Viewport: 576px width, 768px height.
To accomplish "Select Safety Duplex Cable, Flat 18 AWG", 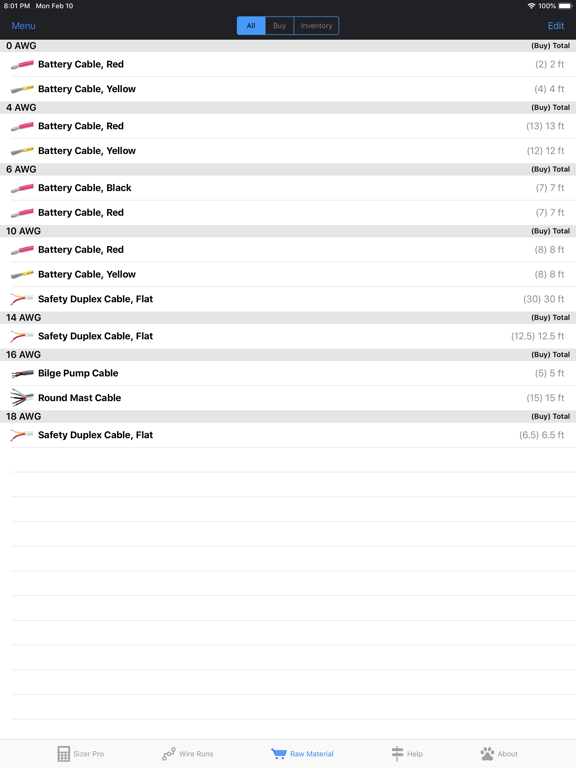I will tap(288, 434).
